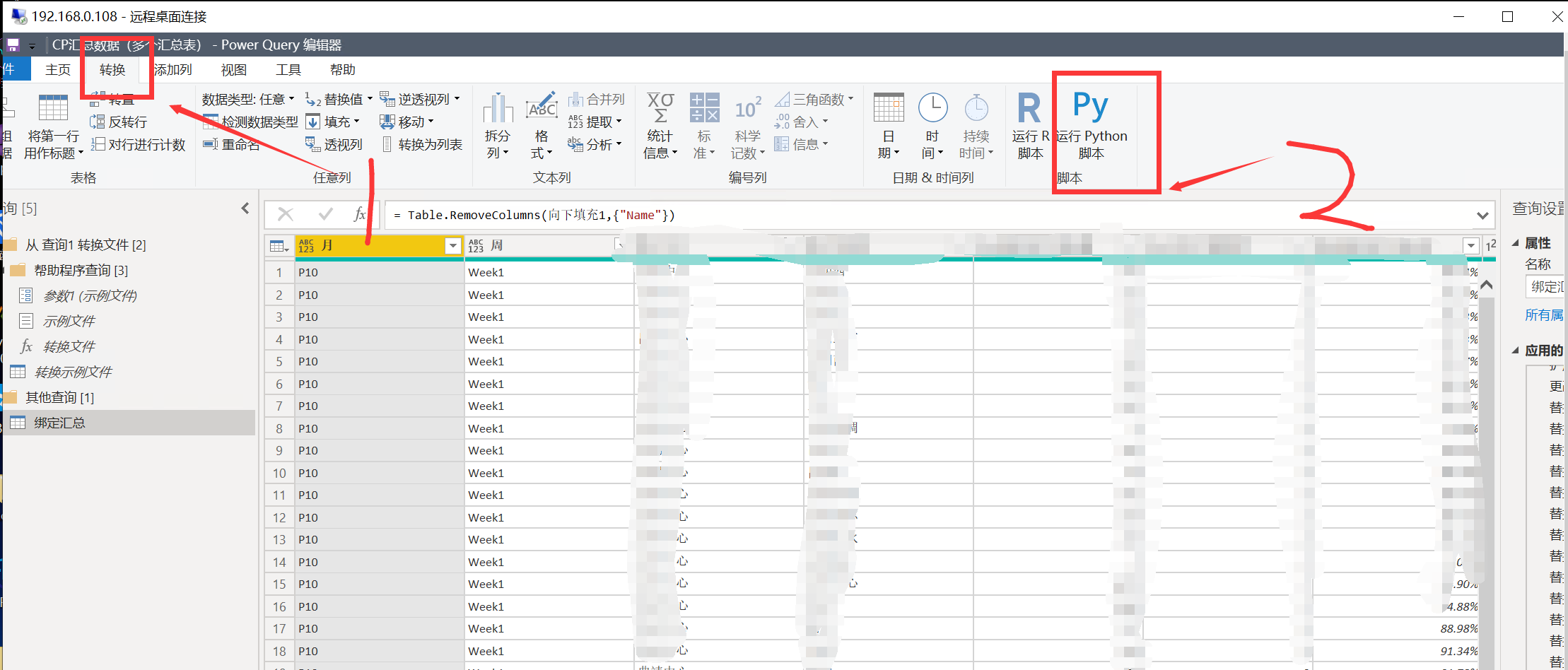Image resolution: width=1568 pixels, height=670 pixels.
Task: Open the Statistics menu
Action: click(660, 126)
